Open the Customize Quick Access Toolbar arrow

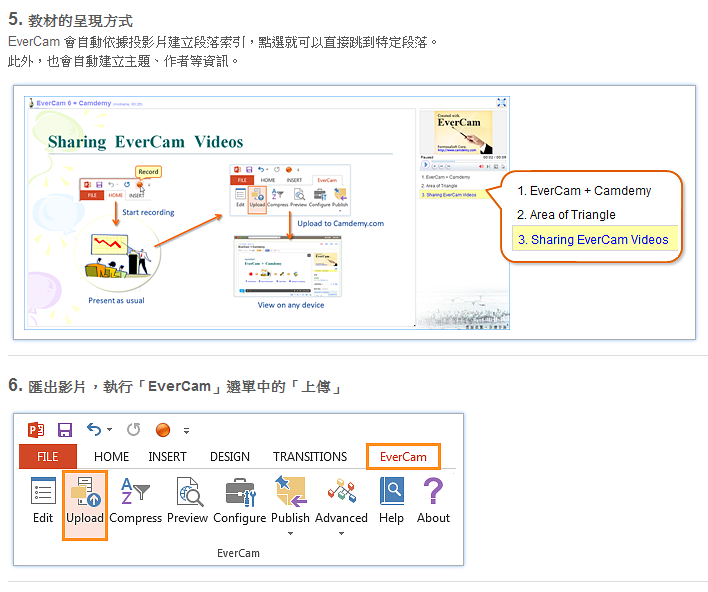point(186,431)
